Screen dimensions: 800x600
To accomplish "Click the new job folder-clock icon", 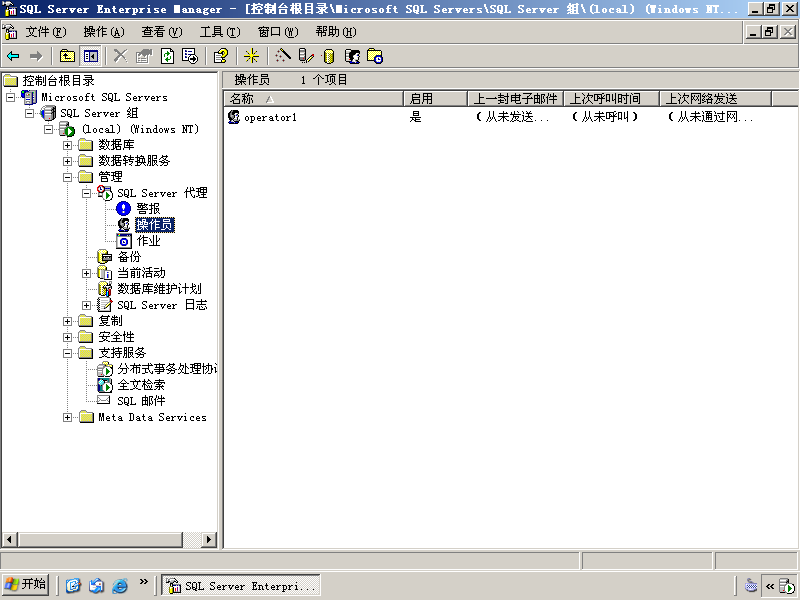I will click(375, 56).
